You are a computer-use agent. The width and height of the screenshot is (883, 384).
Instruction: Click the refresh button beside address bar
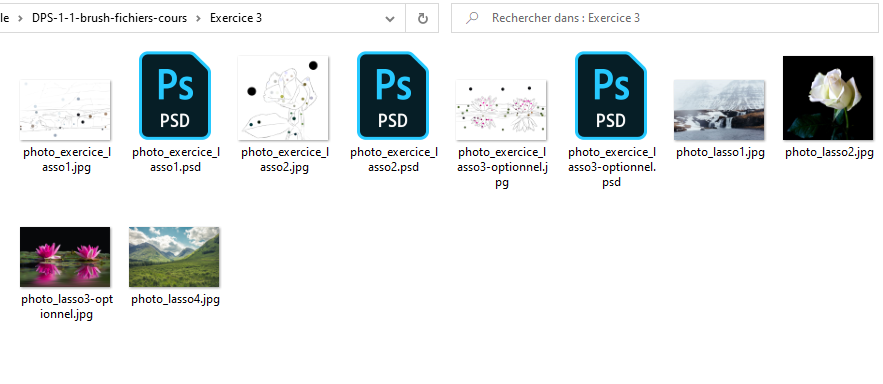coord(422,19)
